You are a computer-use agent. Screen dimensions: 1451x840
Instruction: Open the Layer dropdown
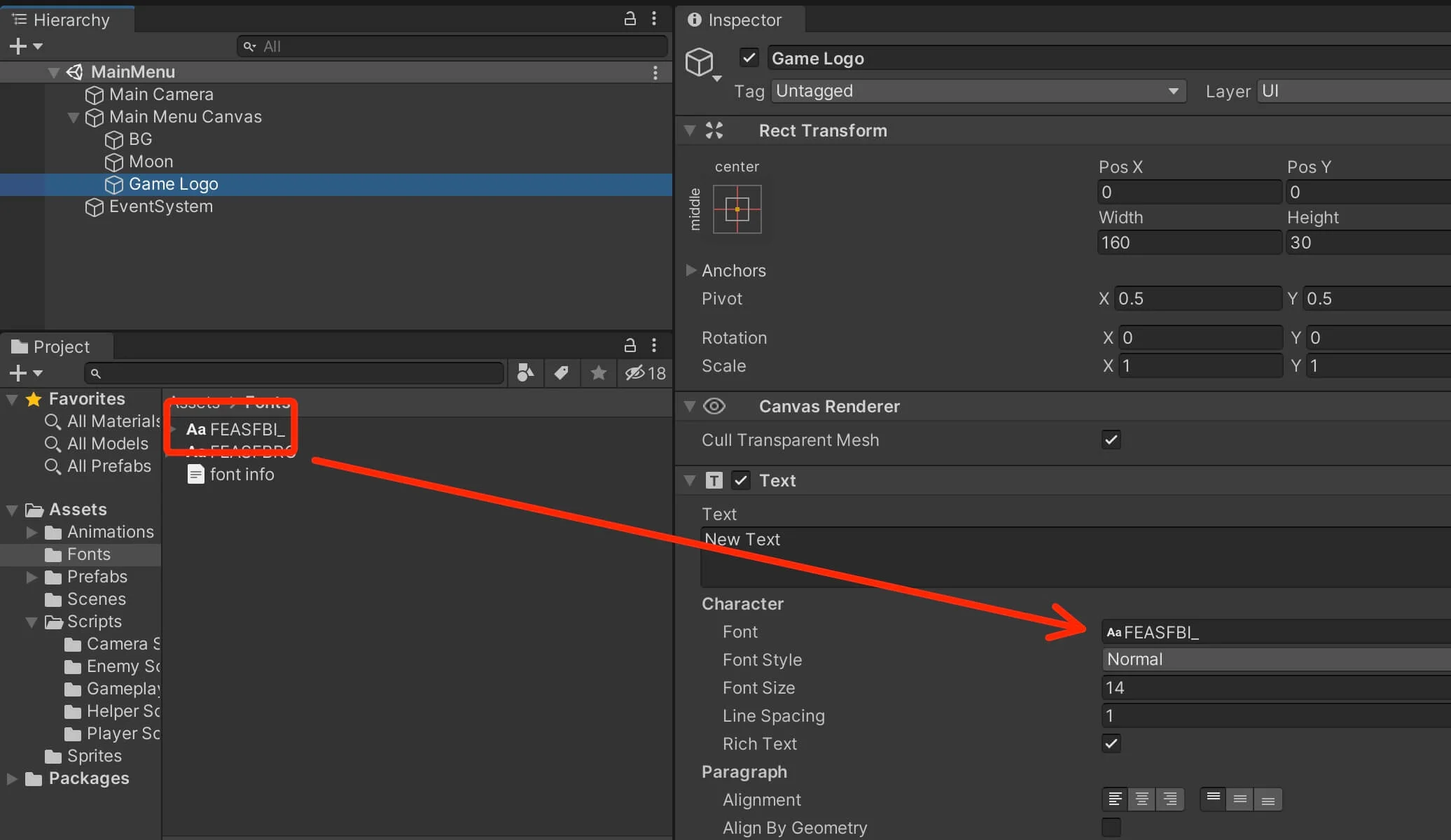pos(1354,91)
